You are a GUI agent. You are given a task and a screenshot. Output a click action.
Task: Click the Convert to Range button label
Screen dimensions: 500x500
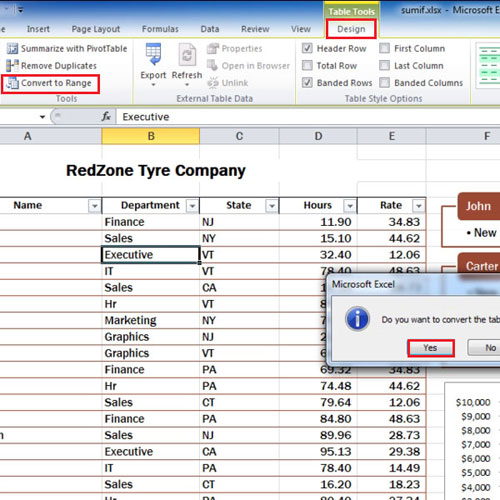tap(56, 83)
